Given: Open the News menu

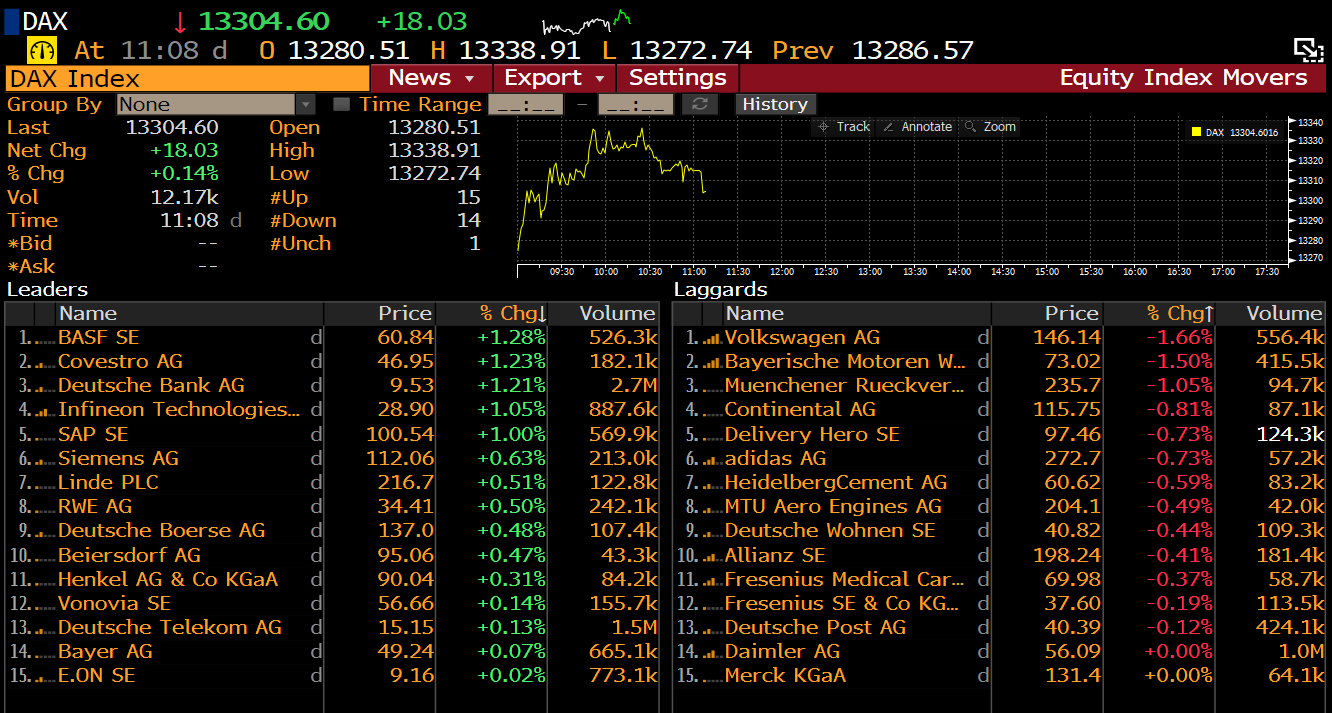Looking at the screenshot, I should coord(432,78).
